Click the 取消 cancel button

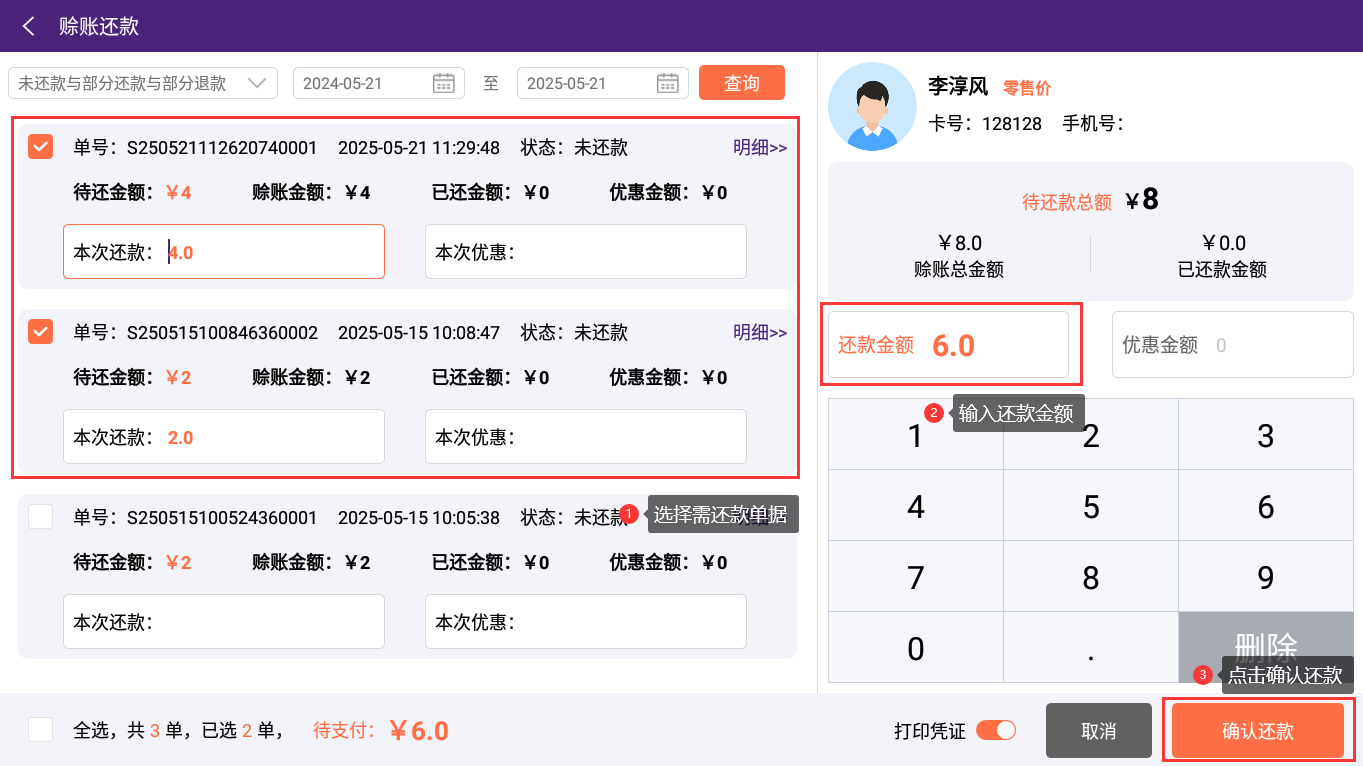click(x=1098, y=731)
